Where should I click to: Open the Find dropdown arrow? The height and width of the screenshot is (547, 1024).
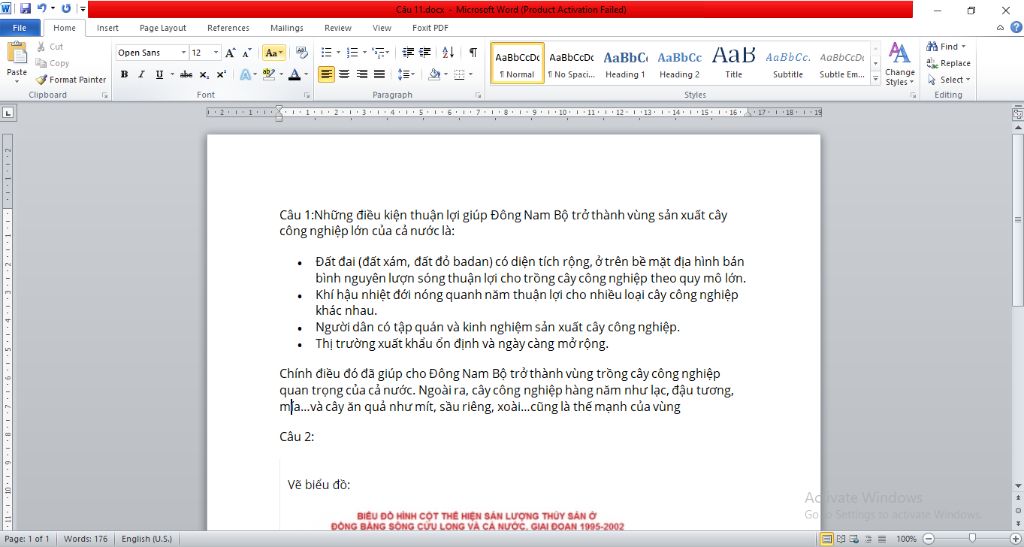(x=963, y=47)
